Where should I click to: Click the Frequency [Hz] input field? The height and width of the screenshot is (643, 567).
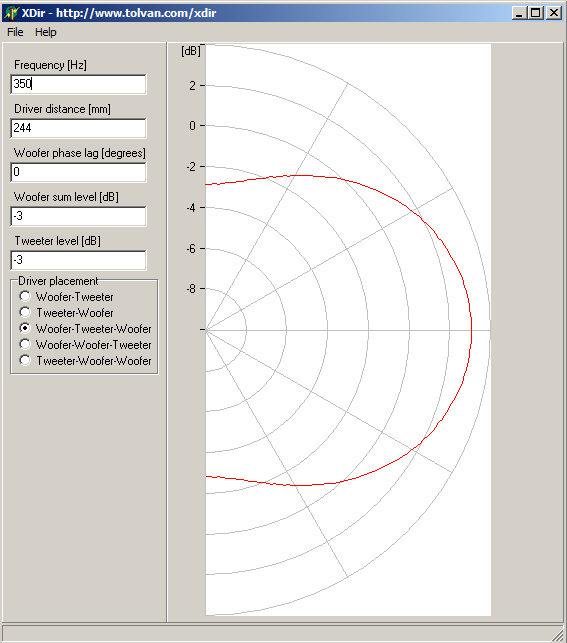tap(78, 84)
